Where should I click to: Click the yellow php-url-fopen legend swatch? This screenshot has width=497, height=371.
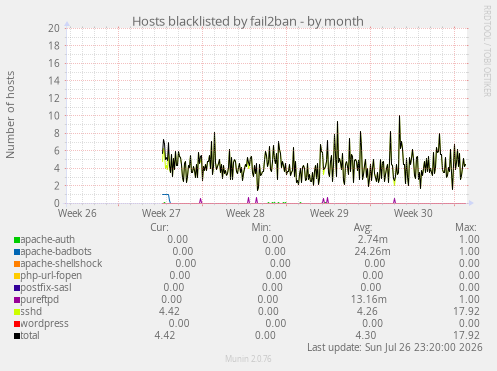(x=17, y=276)
